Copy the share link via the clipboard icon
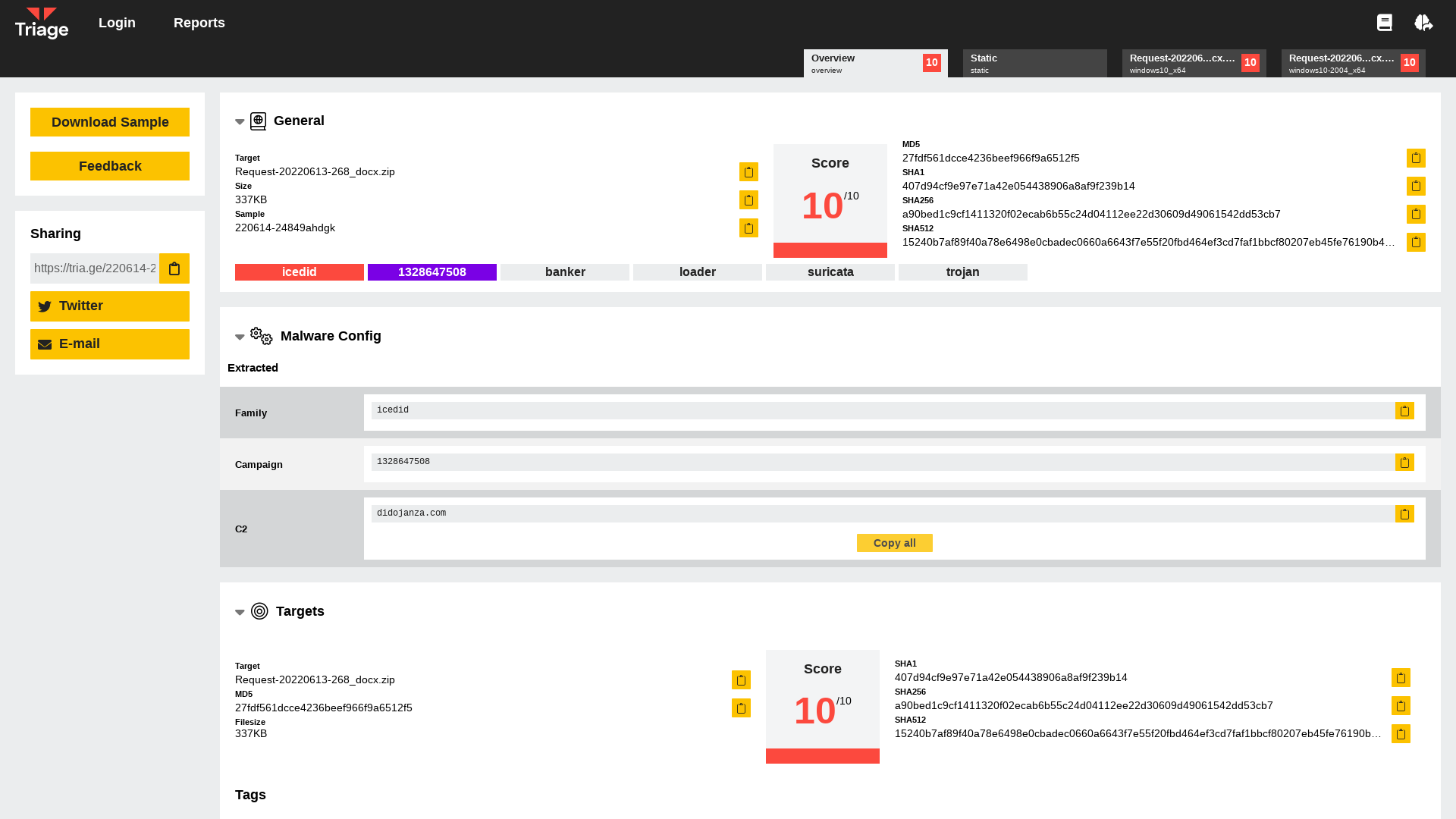 pyautogui.click(x=174, y=268)
